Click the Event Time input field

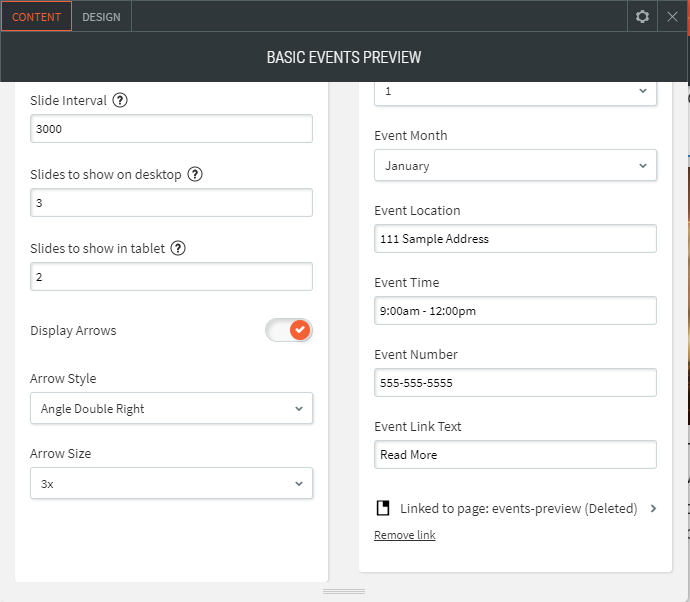pyautogui.click(x=515, y=311)
